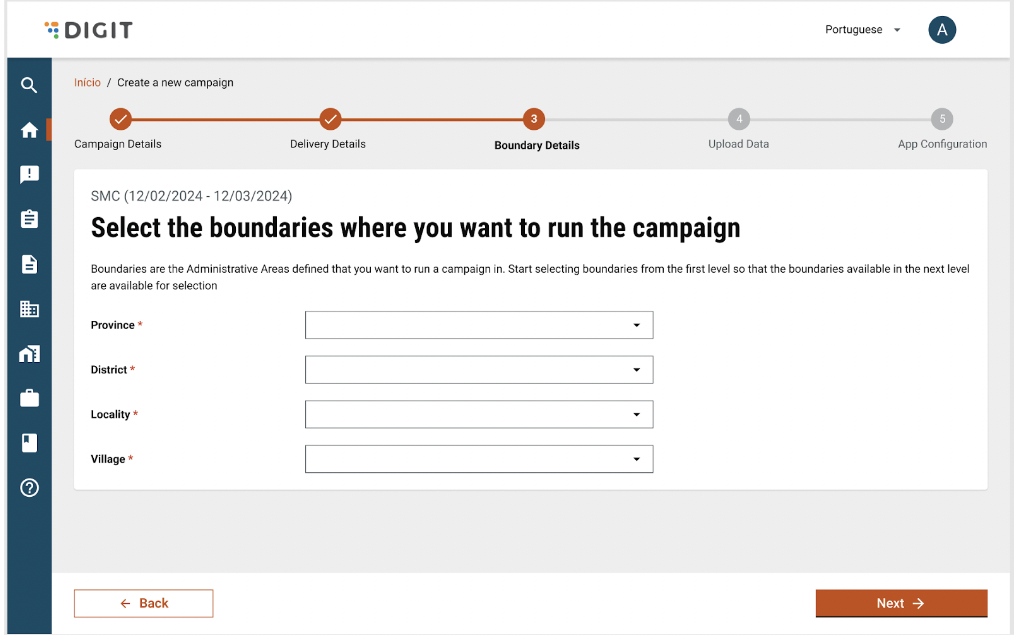Expand the Locality dropdown

pyautogui.click(x=479, y=414)
